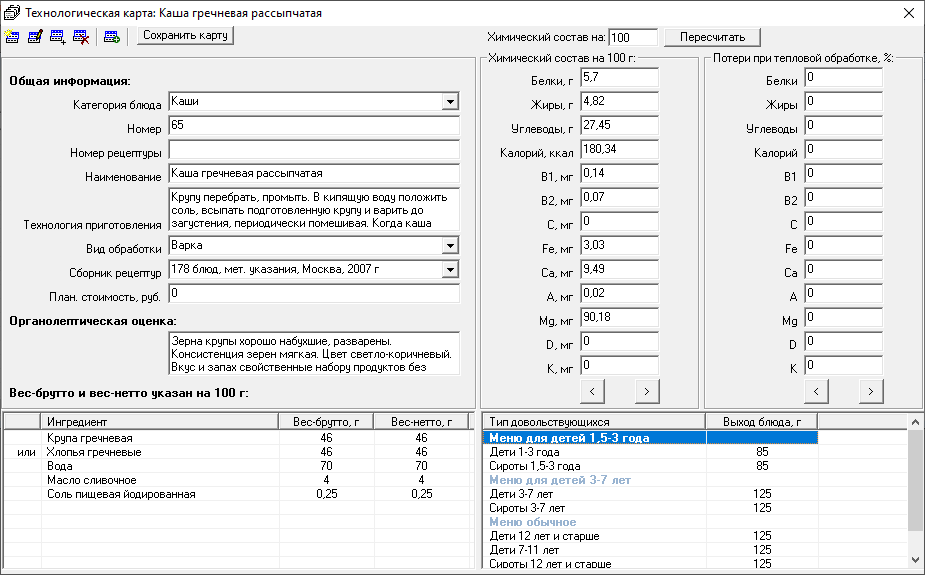925x575 pixels.
Task: Expand the Вид обработки dropdown
Action: pyautogui.click(x=450, y=246)
